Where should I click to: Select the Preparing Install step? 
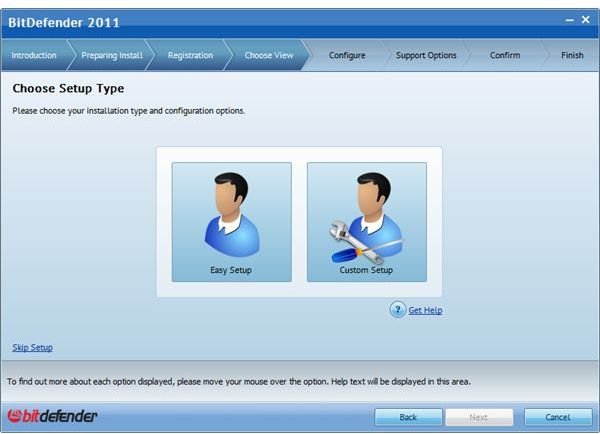click(x=112, y=55)
